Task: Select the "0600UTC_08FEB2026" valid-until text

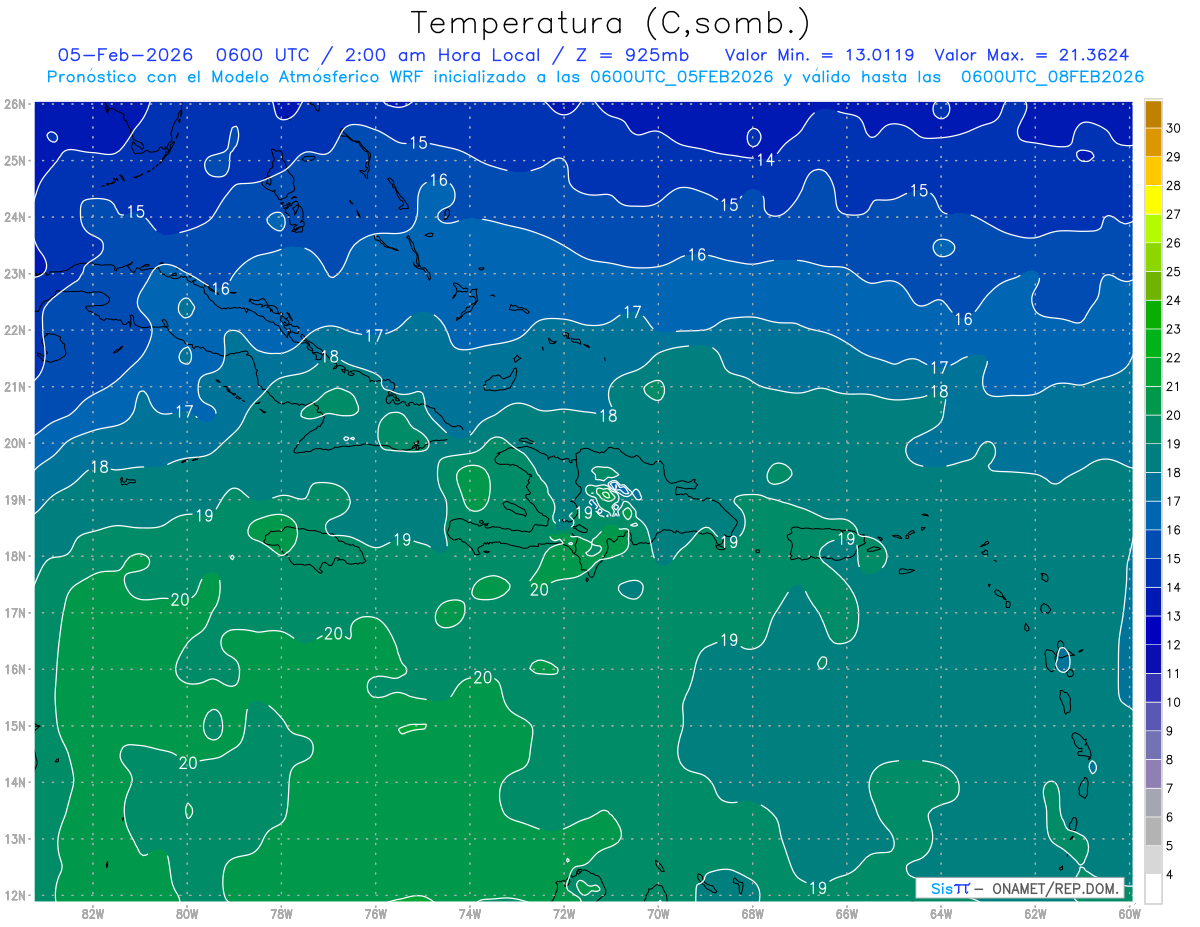Action: coord(1052,77)
